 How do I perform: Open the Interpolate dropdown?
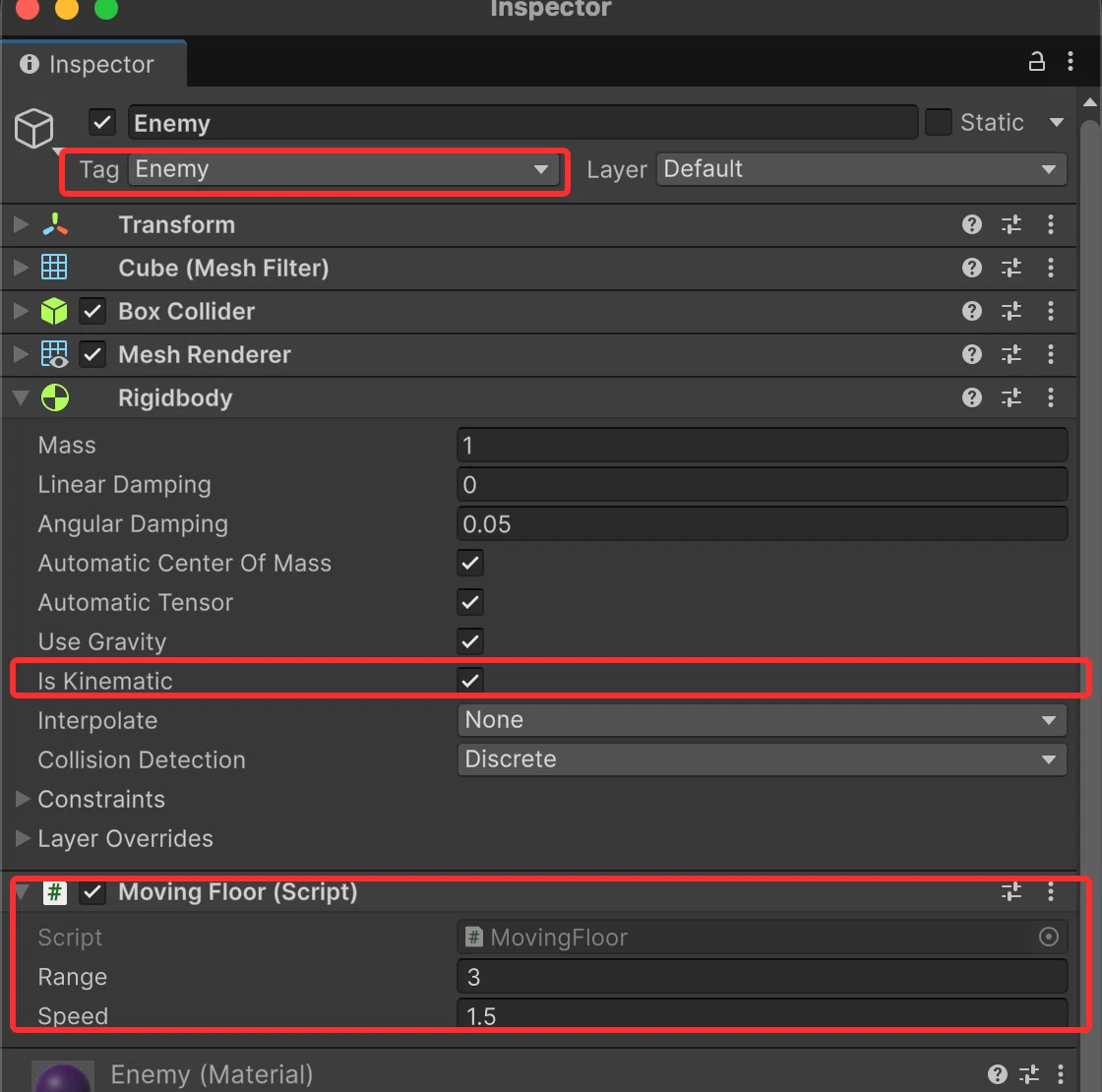click(762, 720)
